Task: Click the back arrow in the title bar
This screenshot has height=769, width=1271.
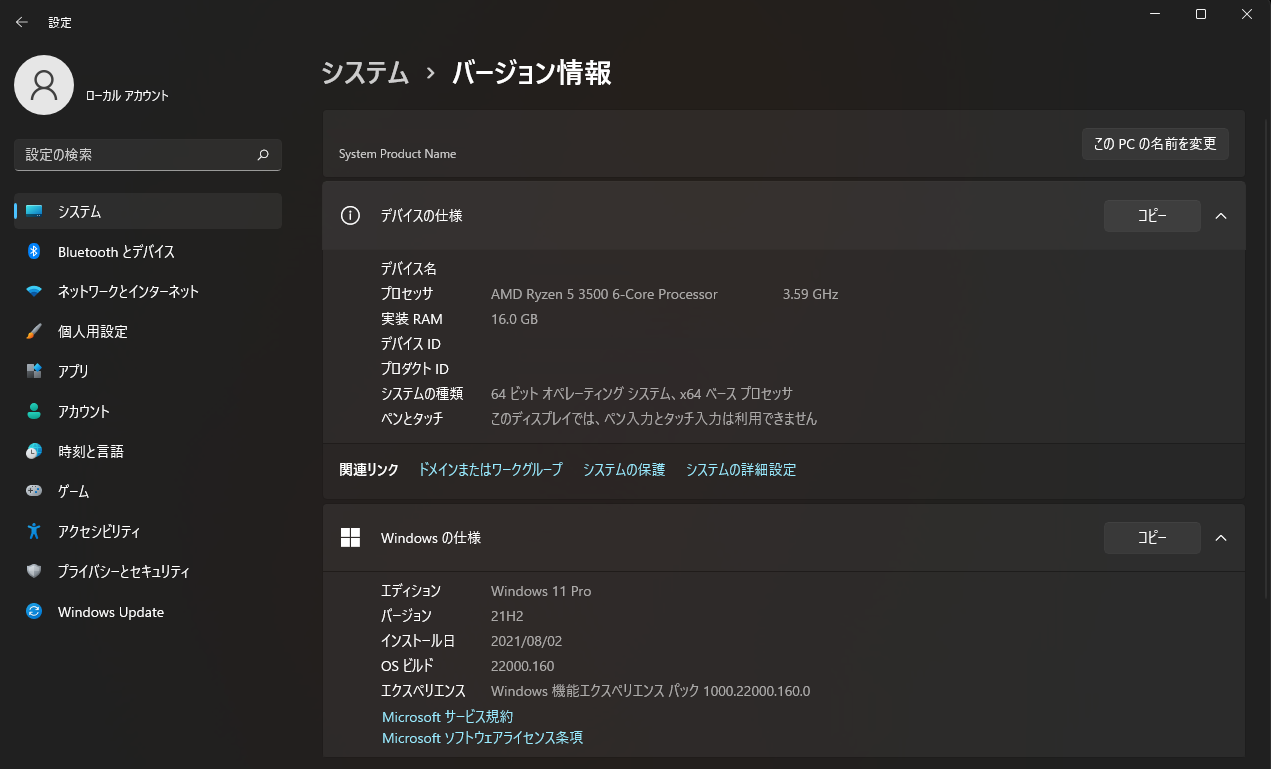Action: click(x=22, y=22)
